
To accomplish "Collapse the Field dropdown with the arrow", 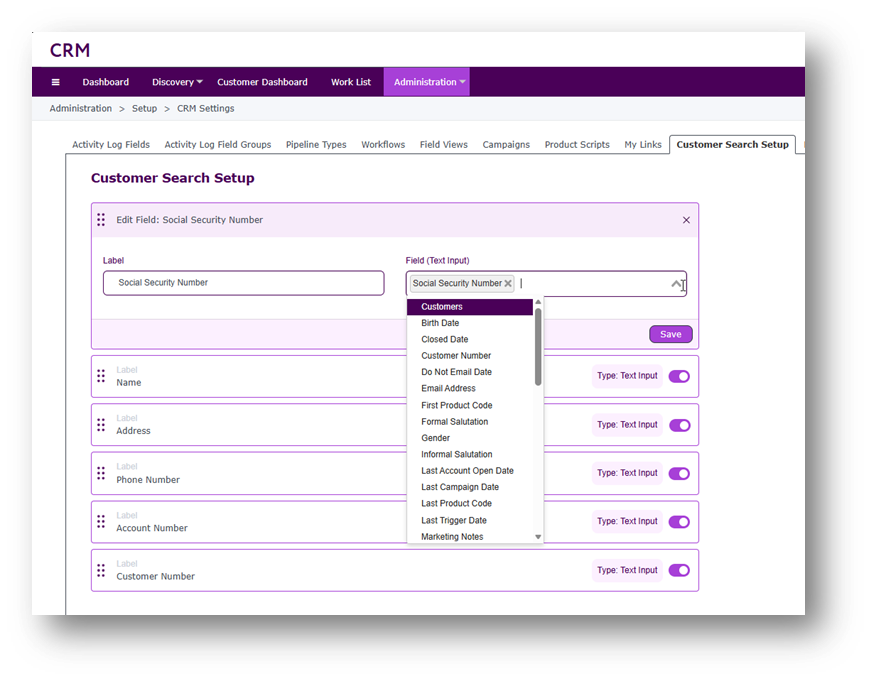I will 676,284.
